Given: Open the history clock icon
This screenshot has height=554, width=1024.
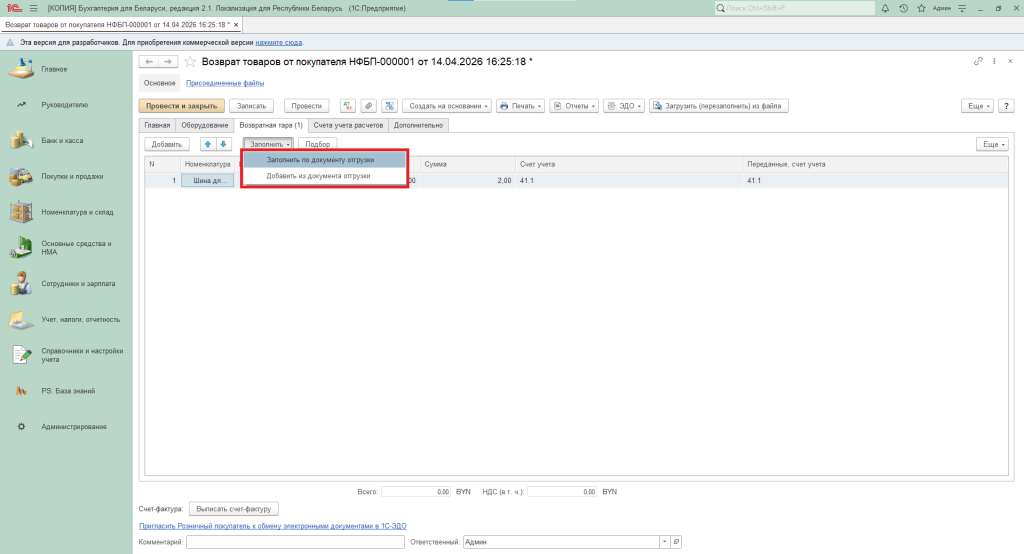Looking at the screenshot, I should click(x=903, y=8).
